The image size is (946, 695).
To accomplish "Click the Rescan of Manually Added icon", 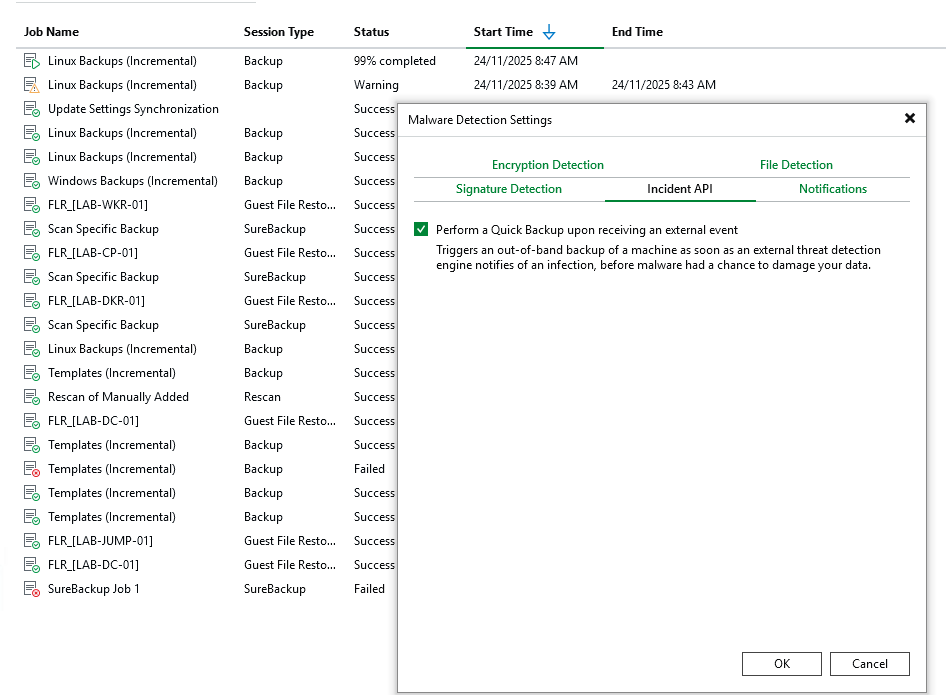I will 31,397.
